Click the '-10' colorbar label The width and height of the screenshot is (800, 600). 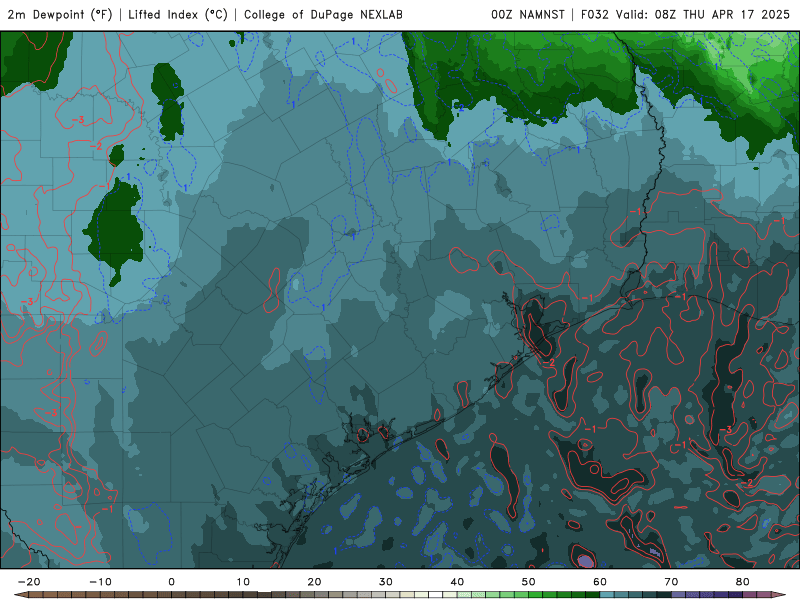point(100,582)
